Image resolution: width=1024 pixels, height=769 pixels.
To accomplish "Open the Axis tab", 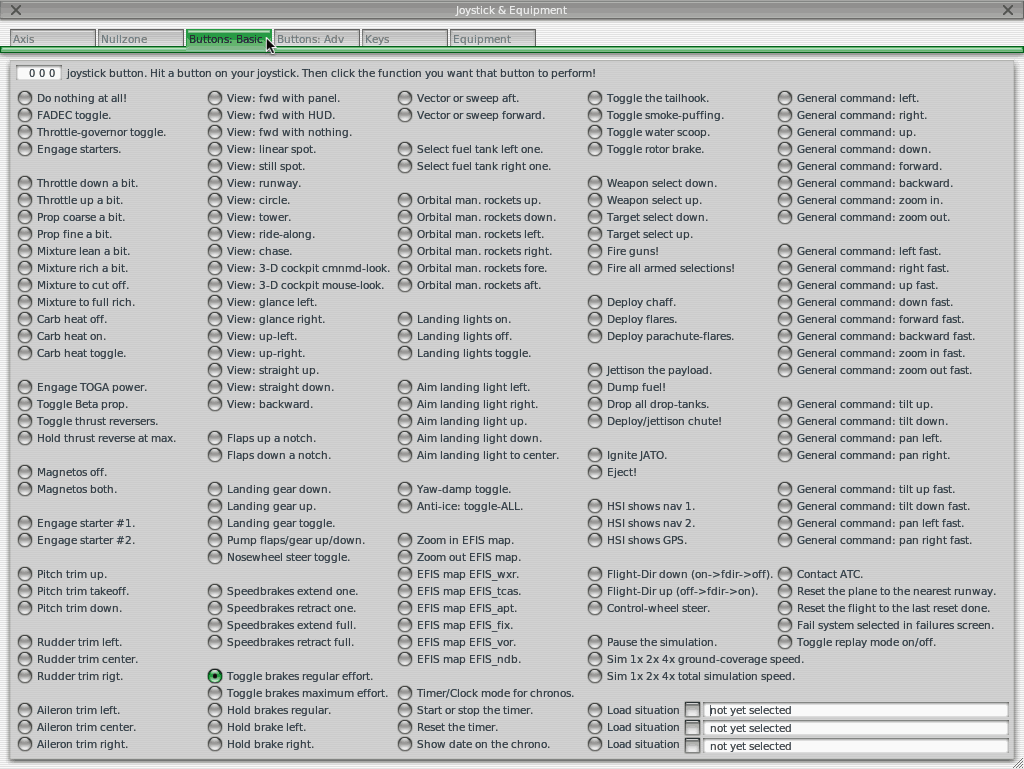I will (x=52, y=39).
